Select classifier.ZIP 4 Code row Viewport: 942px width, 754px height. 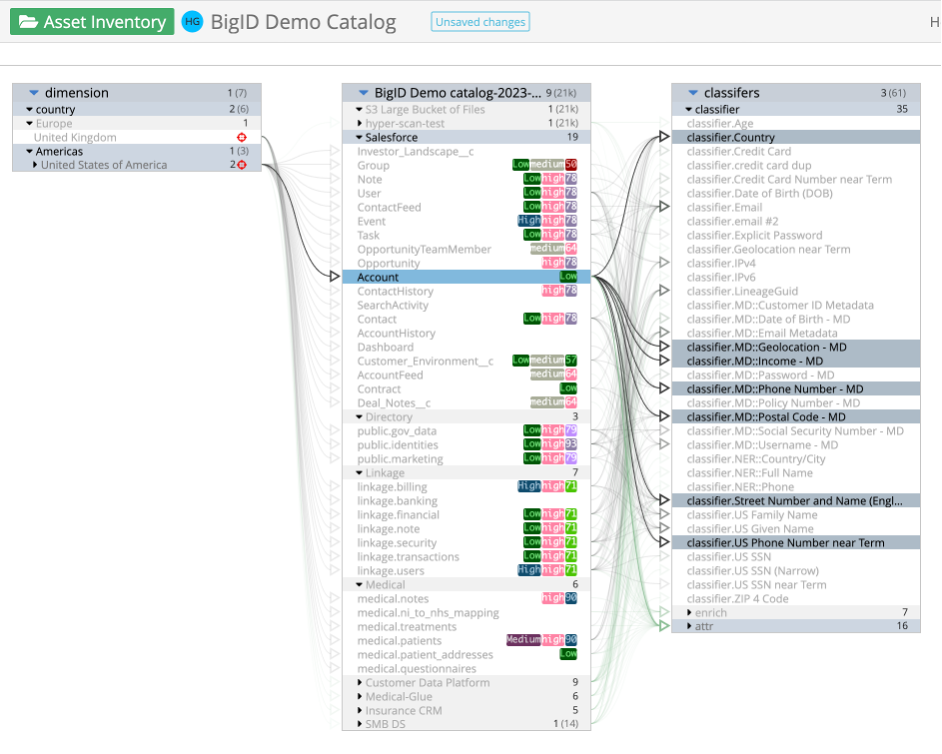tap(796, 599)
